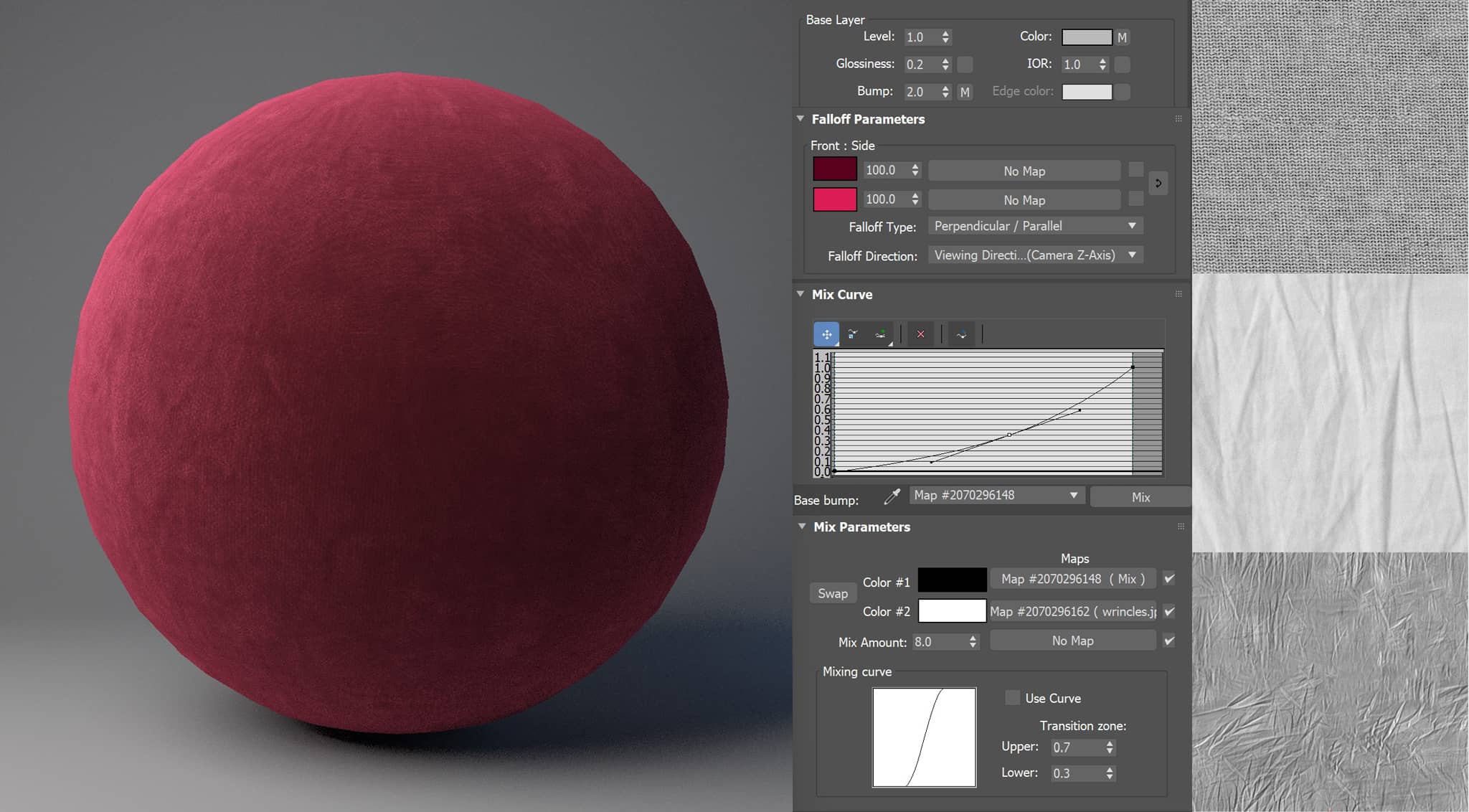The height and width of the screenshot is (812, 1469).
Task: Select the Scale point curve tool
Action: [x=853, y=334]
